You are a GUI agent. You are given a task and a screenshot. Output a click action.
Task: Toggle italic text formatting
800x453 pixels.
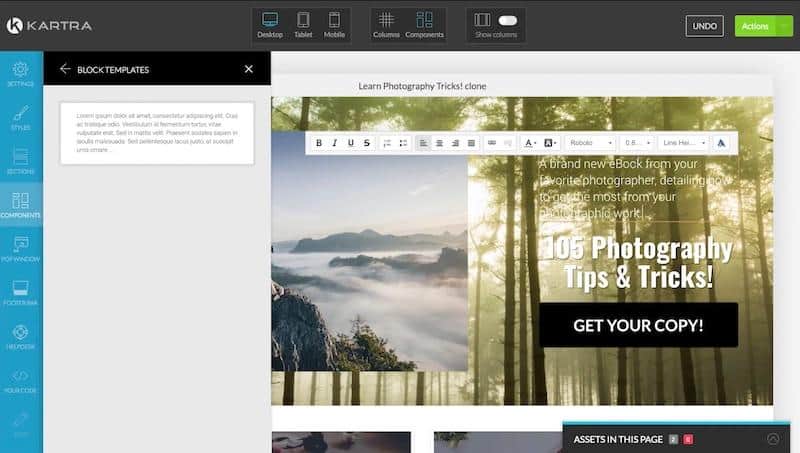coord(335,143)
